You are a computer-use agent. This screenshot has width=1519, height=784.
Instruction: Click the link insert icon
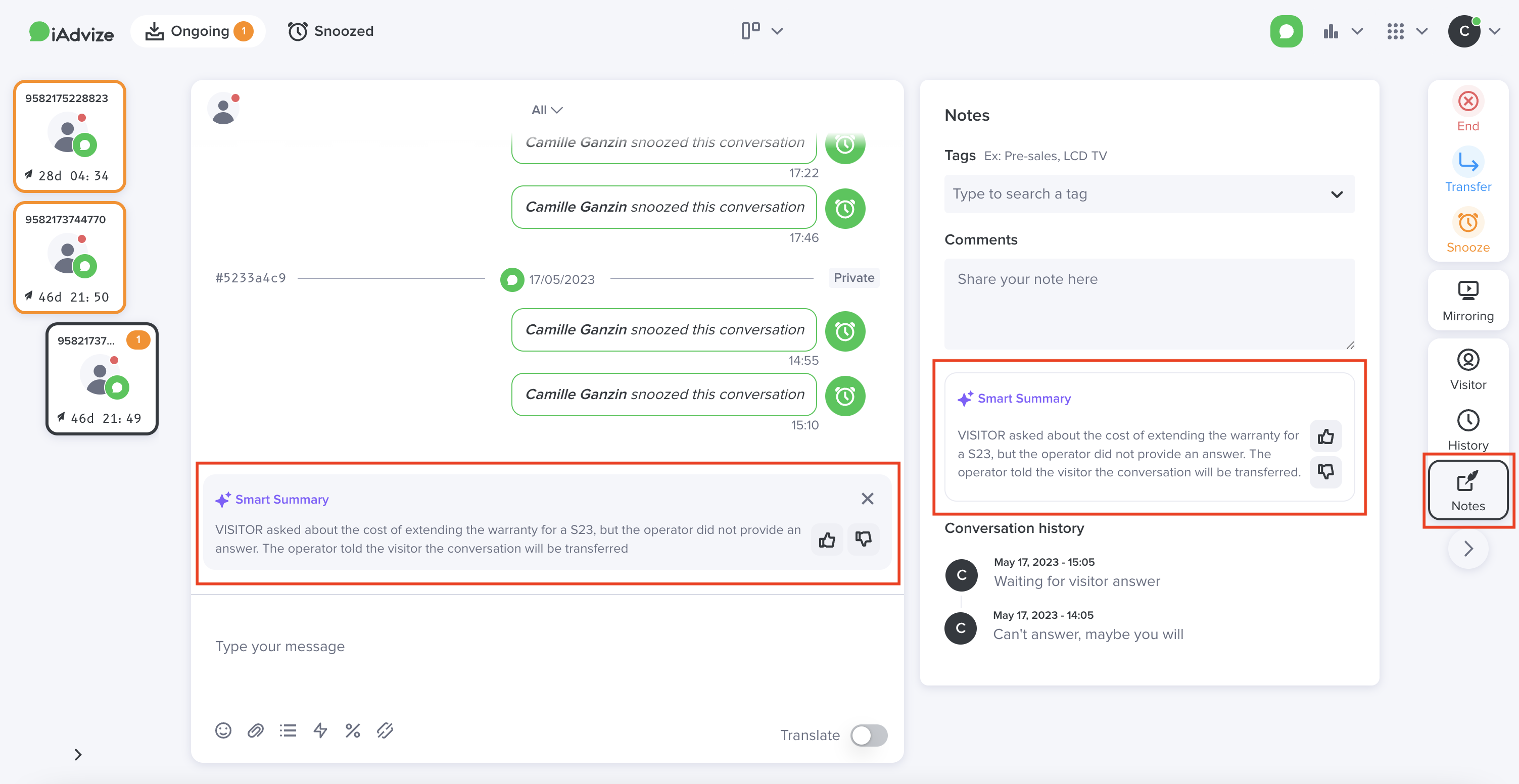click(385, 731)
